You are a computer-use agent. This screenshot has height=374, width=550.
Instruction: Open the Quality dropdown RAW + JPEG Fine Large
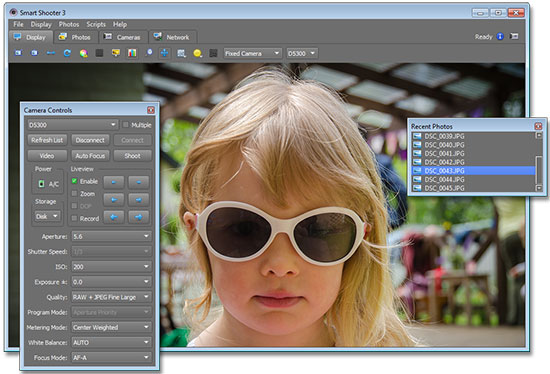(112, 297)
